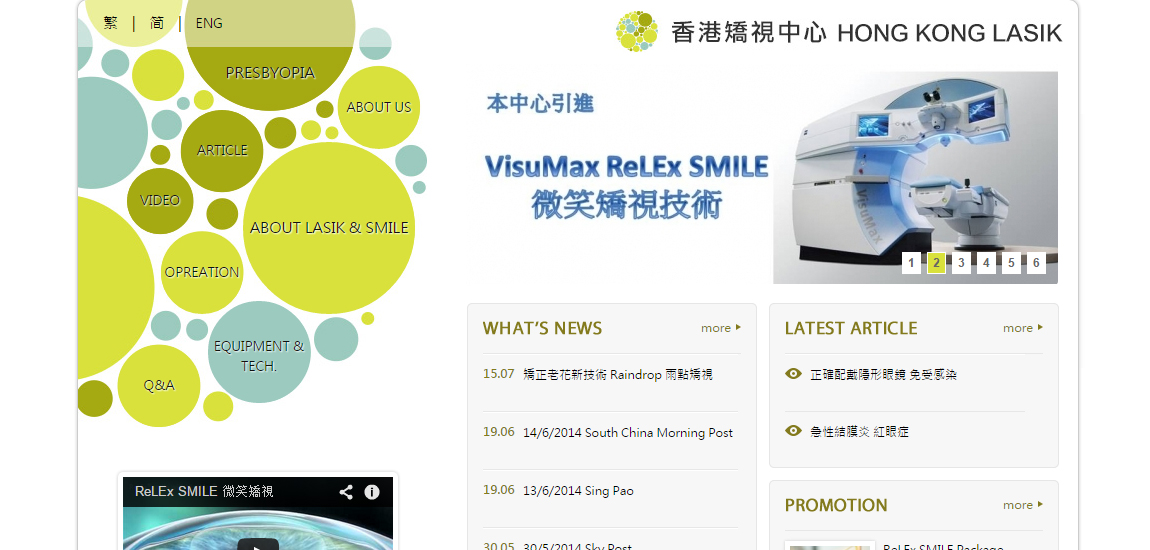Open the video info icon
Image resolution: width=1150 pixels, height=550 pixels.
coord(372,492)
